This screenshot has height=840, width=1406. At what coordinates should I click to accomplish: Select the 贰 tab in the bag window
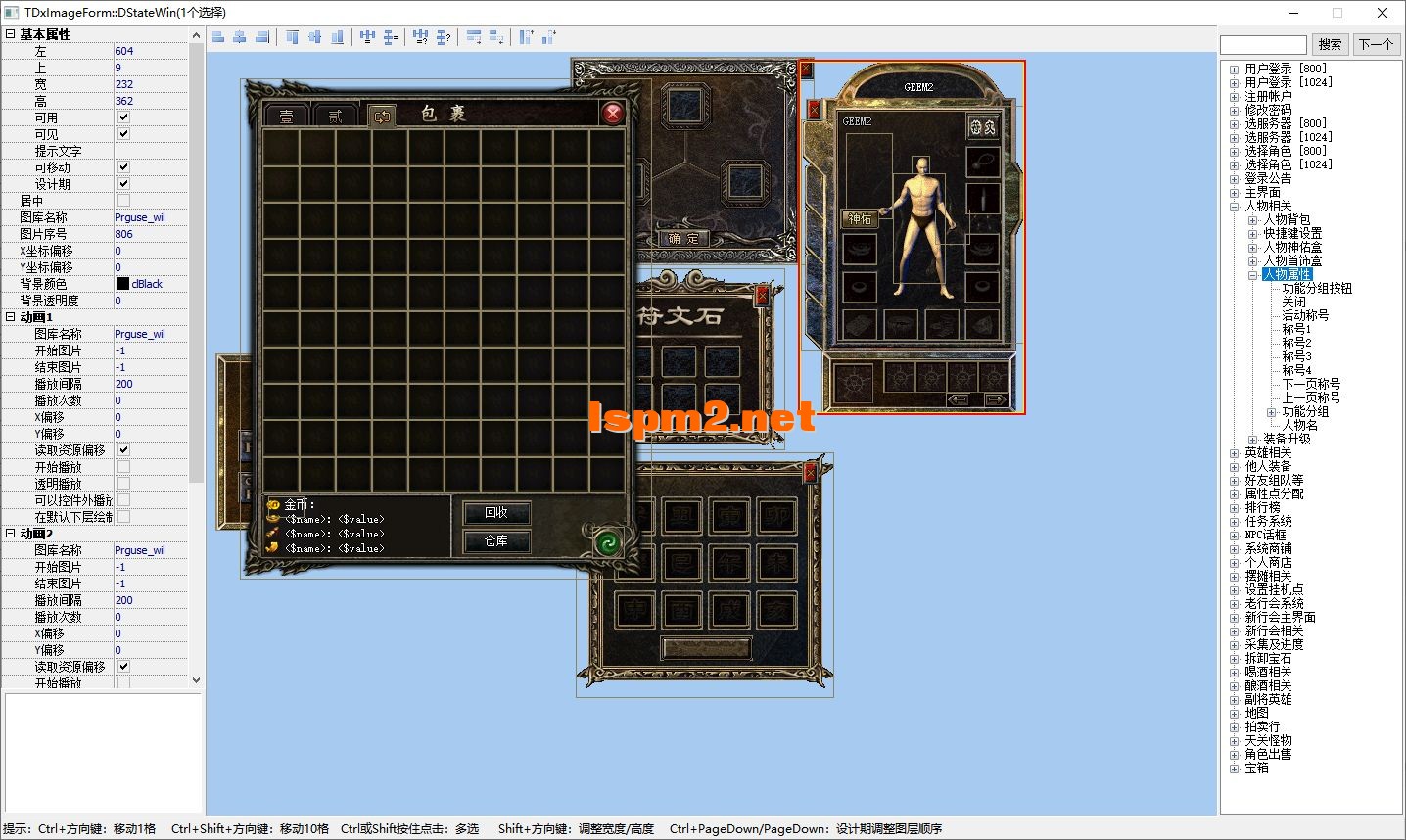point(335,117)
